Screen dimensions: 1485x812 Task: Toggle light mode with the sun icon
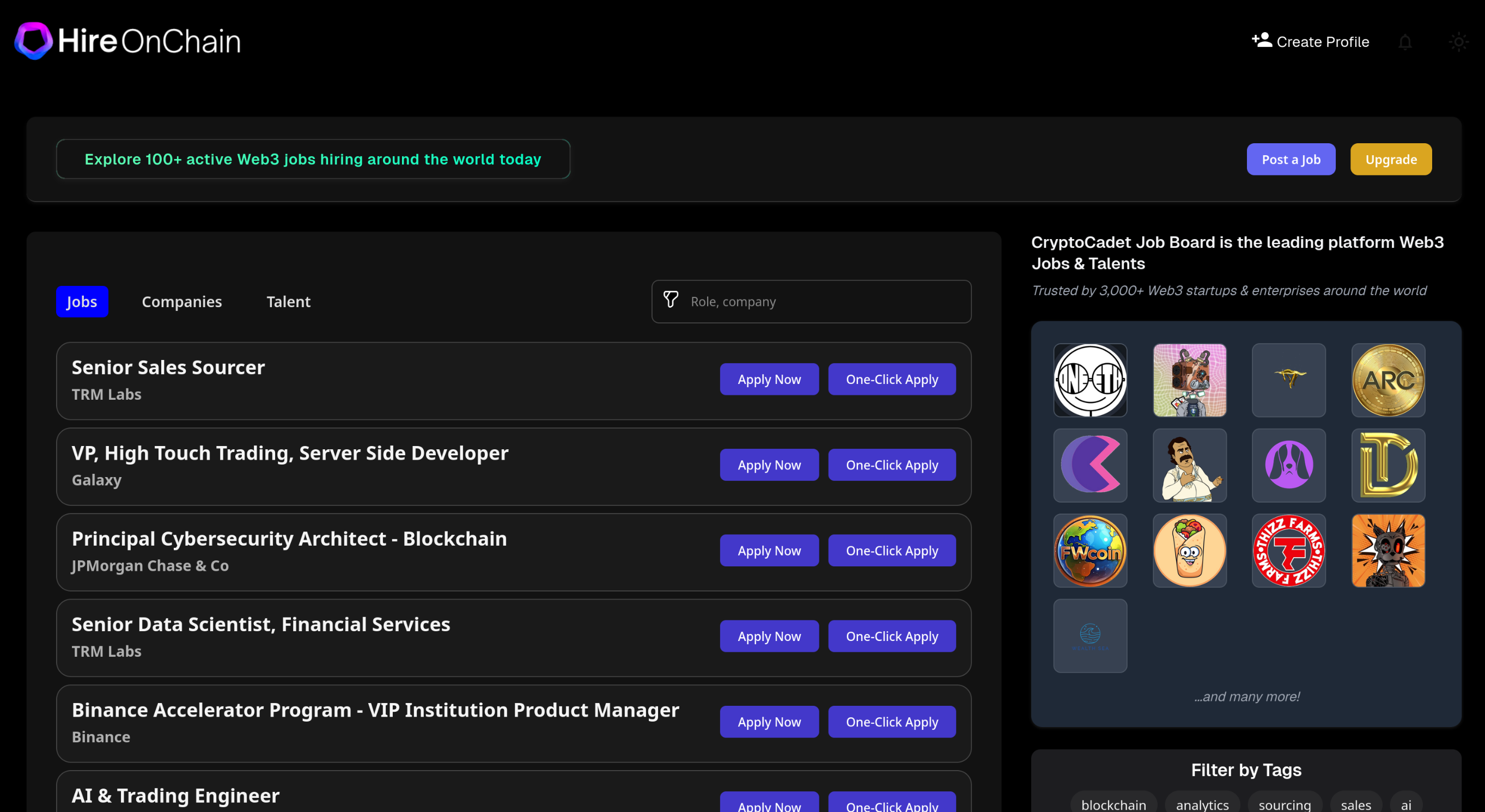click(1458, 41)
